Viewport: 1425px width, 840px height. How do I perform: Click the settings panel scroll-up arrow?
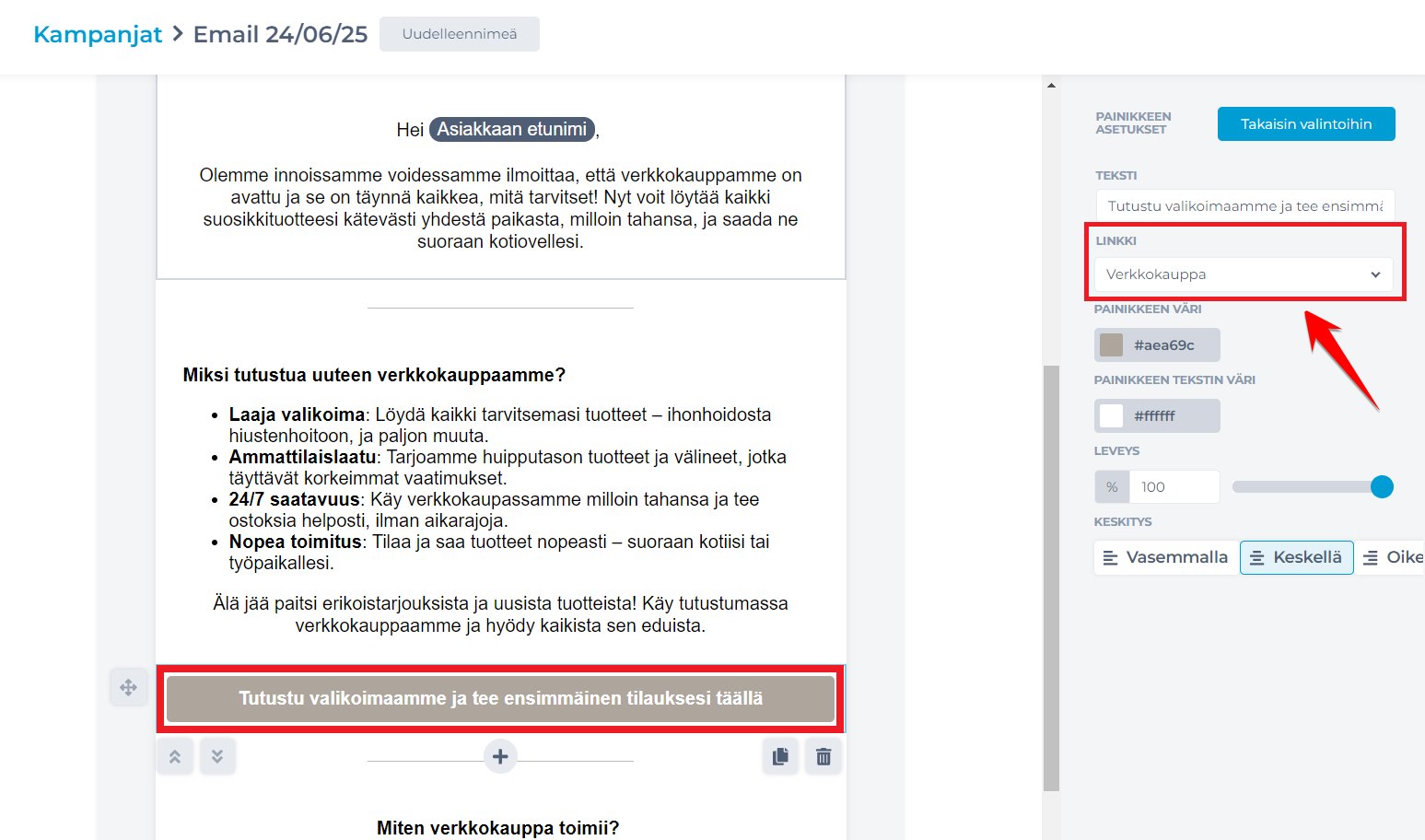(x=1051, y=86)
